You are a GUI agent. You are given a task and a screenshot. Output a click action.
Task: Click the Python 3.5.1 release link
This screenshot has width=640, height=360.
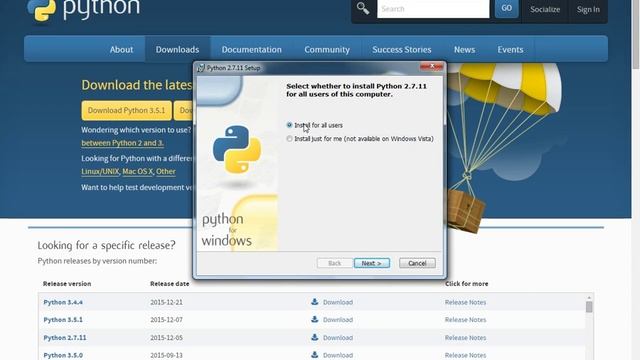[63, 320]
